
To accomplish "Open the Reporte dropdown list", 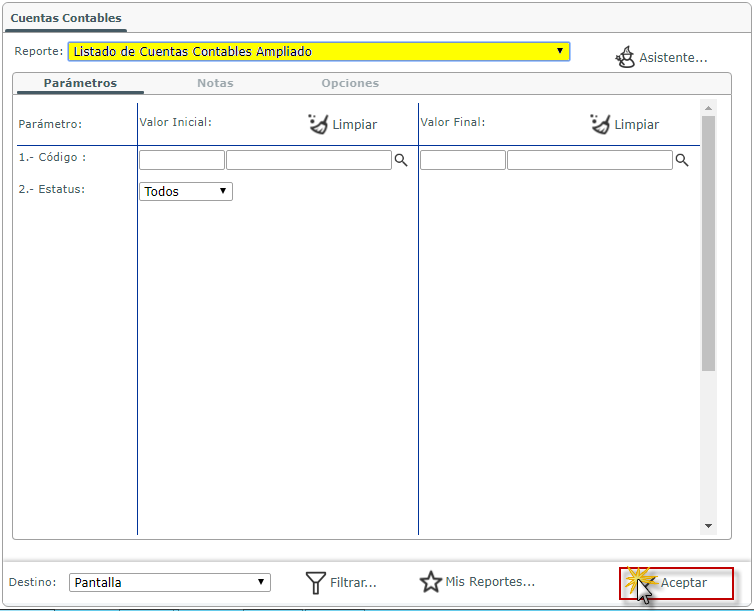I will click(x=319, y=51).
